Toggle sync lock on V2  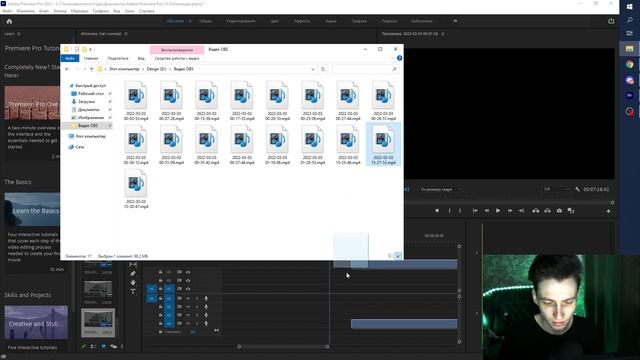pyautogui.click(x=179, y=280)
